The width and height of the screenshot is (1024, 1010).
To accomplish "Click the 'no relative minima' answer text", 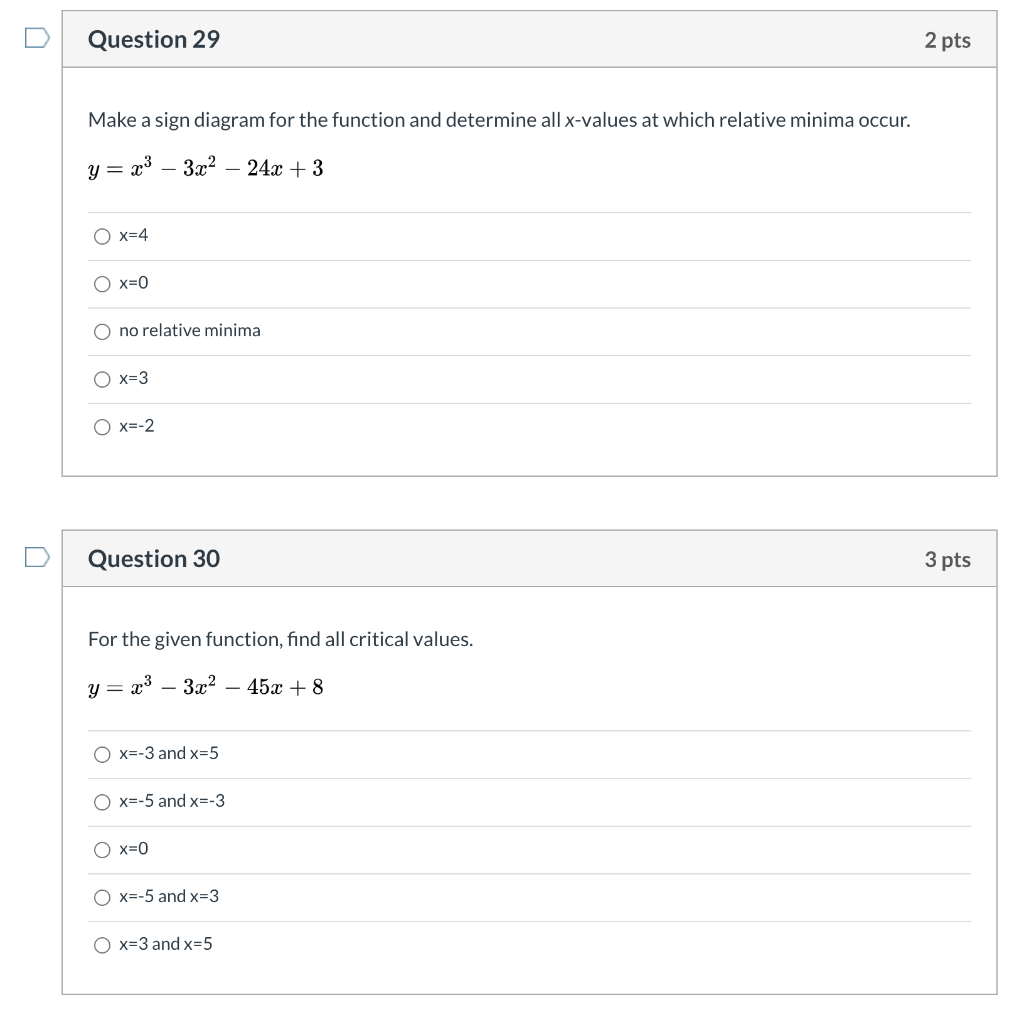I will coord(189,330).
